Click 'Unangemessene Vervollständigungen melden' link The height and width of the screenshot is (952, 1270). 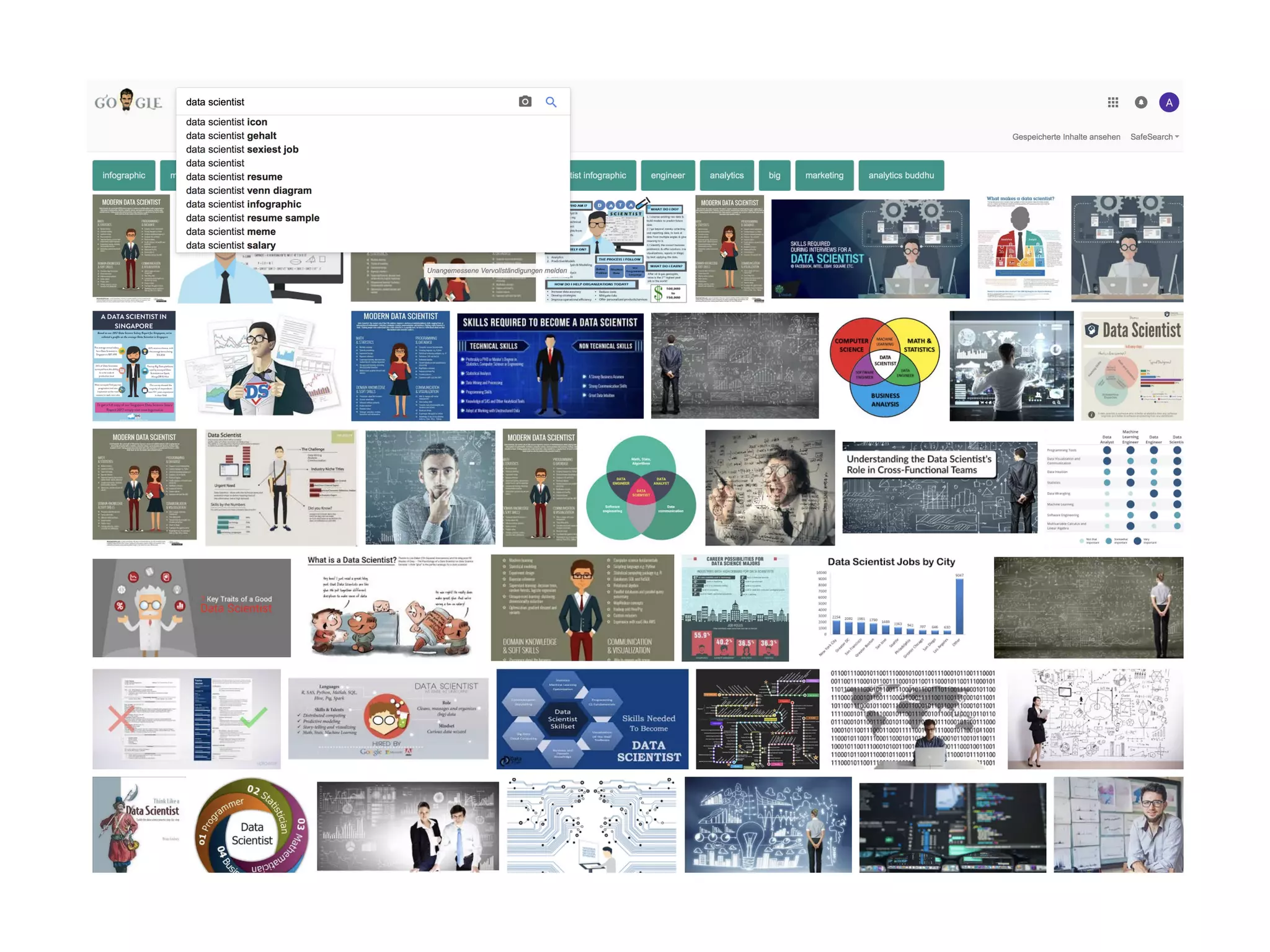coord(496,271)
